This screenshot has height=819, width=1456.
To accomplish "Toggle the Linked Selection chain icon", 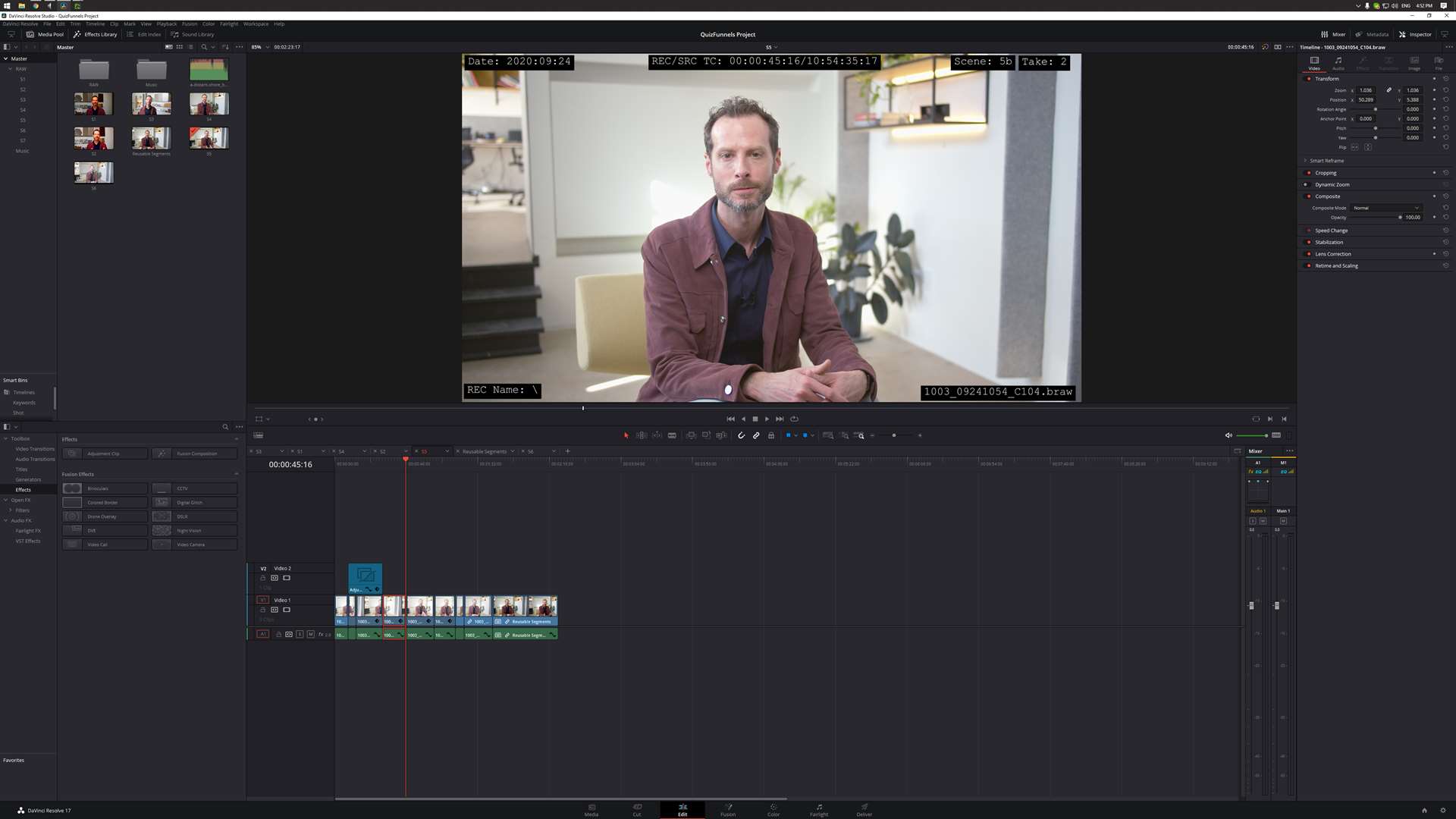I will point(756,435).
